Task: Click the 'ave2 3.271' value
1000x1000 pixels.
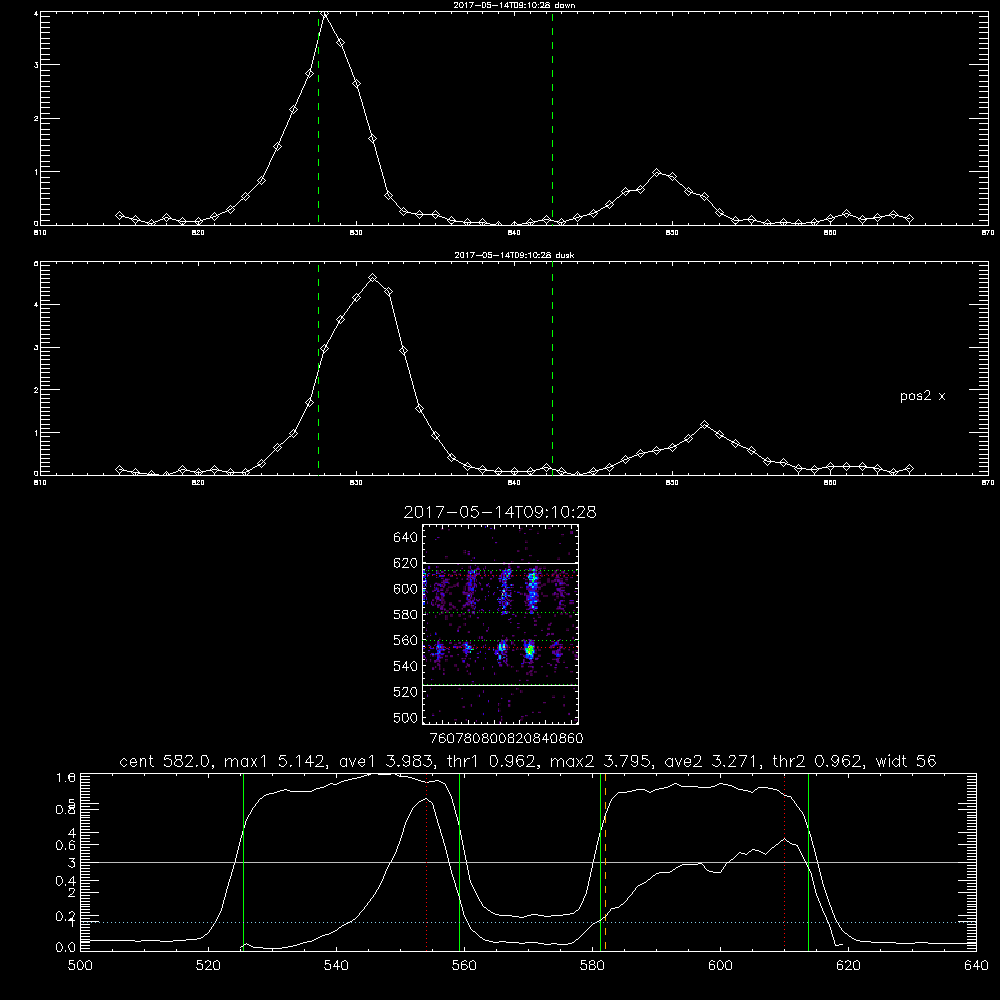Action: tap(713, 761)
